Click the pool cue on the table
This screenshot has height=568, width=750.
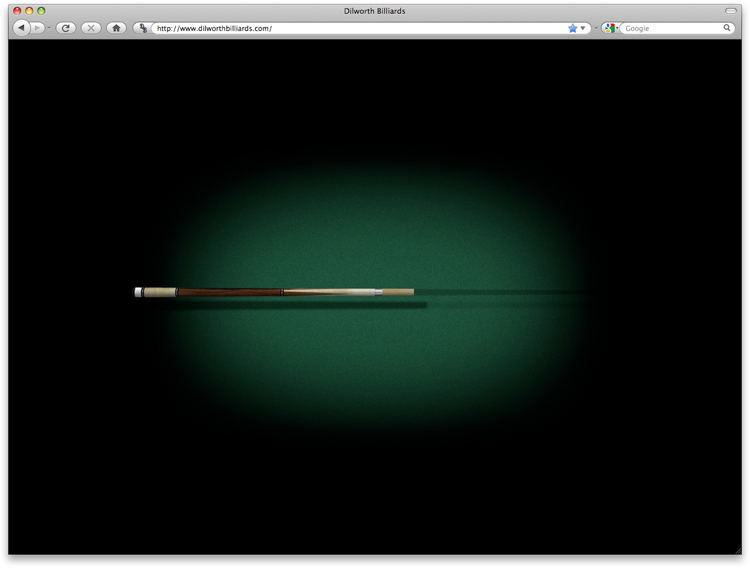coord(274,292)
